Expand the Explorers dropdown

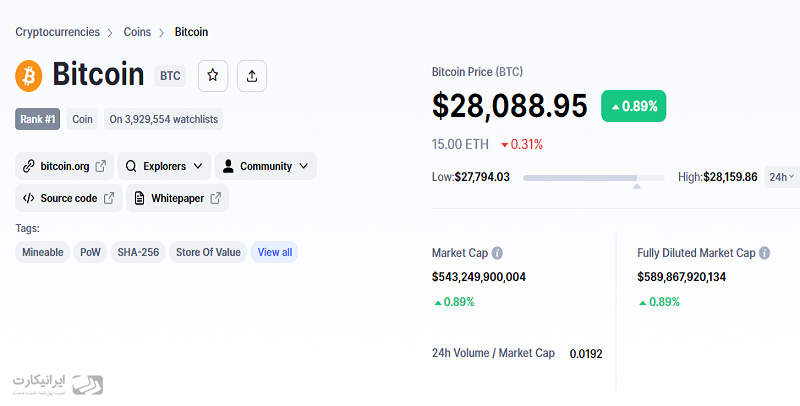click(164, 166)
